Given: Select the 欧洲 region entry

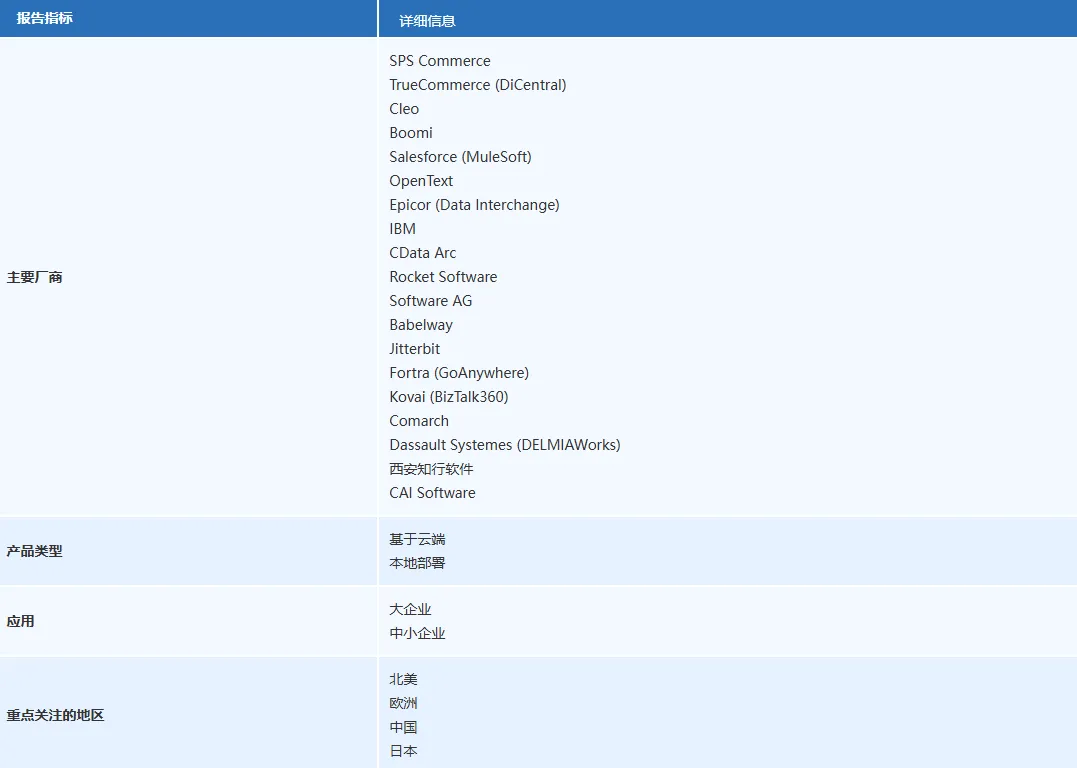Looking at the screenshot, I should click(403, 703).
